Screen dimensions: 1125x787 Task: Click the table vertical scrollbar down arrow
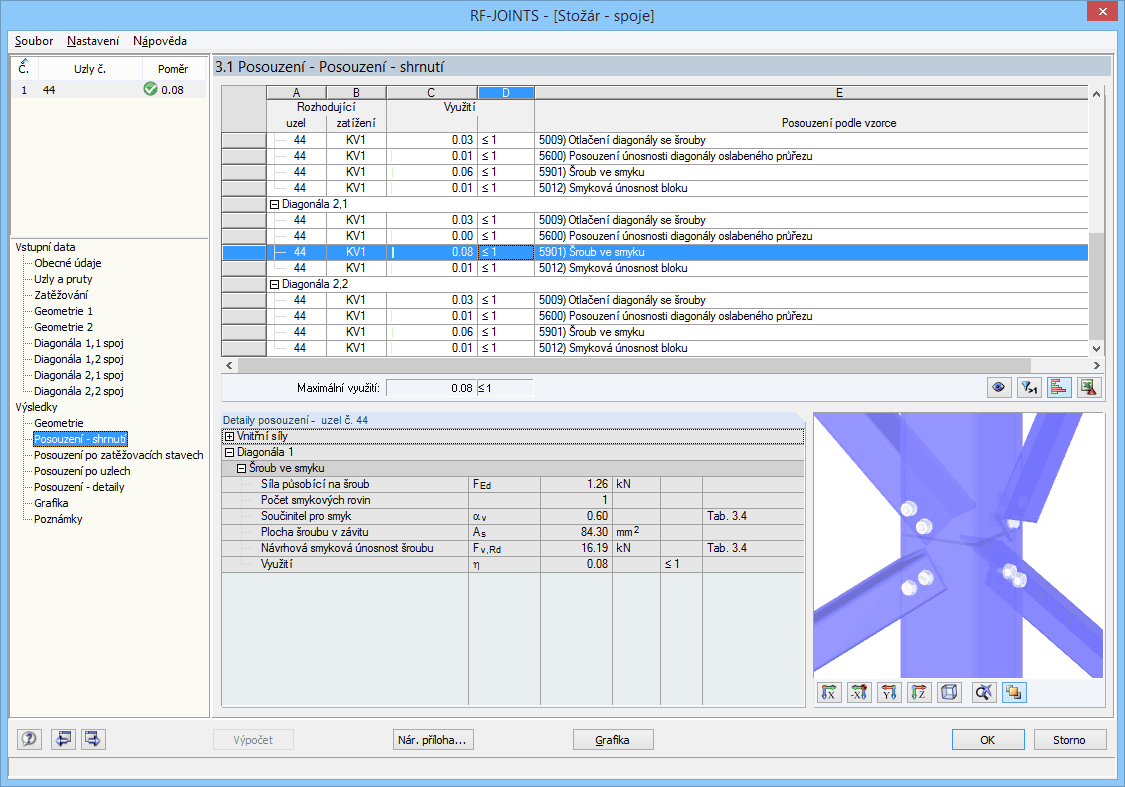(x=1096, y=349)
